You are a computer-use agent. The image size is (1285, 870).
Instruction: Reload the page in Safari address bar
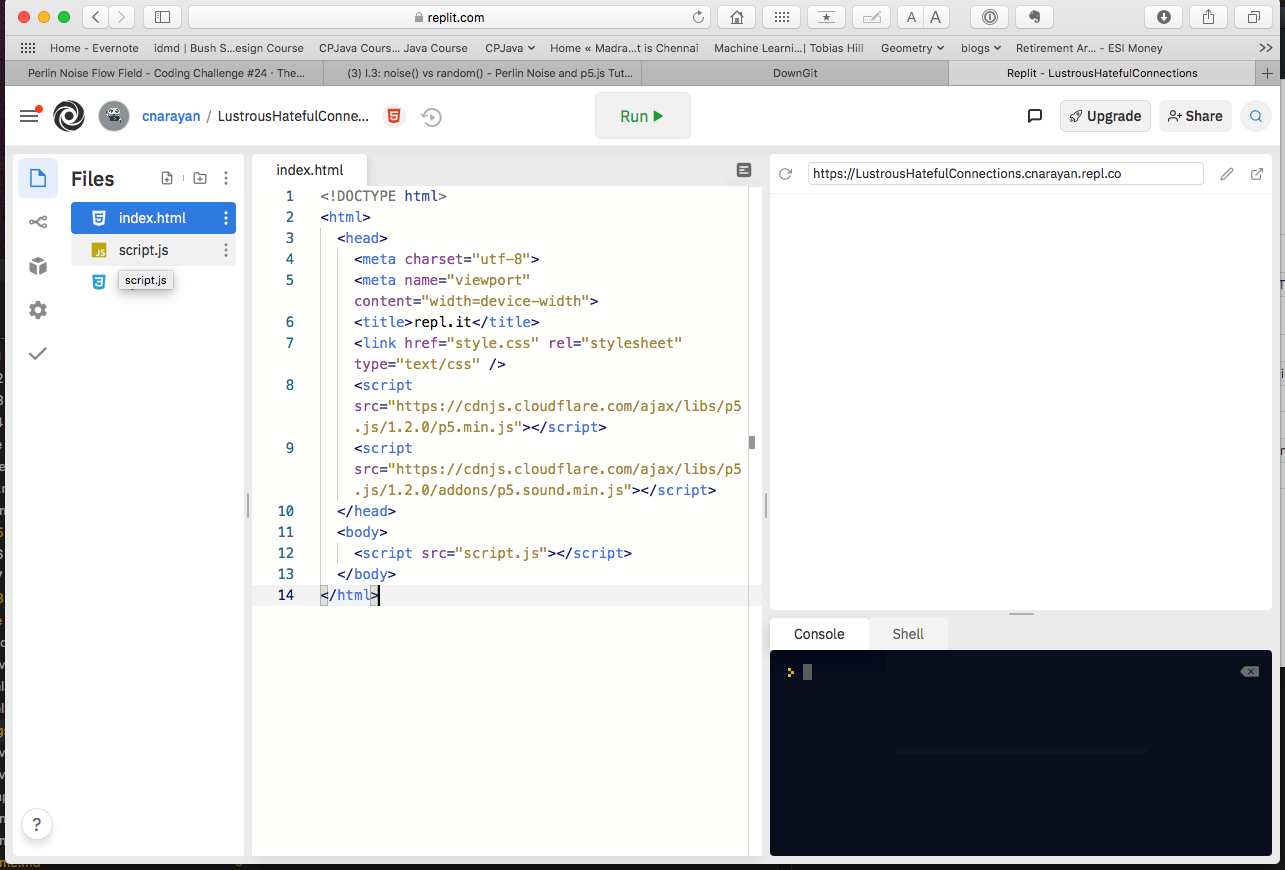click(x=698, y=17)
